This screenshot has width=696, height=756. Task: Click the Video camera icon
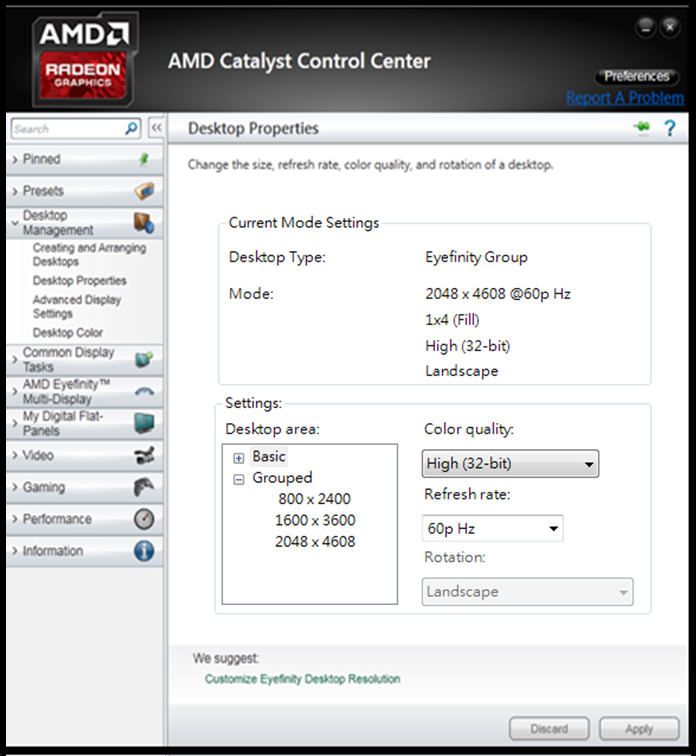click(144, 455)
